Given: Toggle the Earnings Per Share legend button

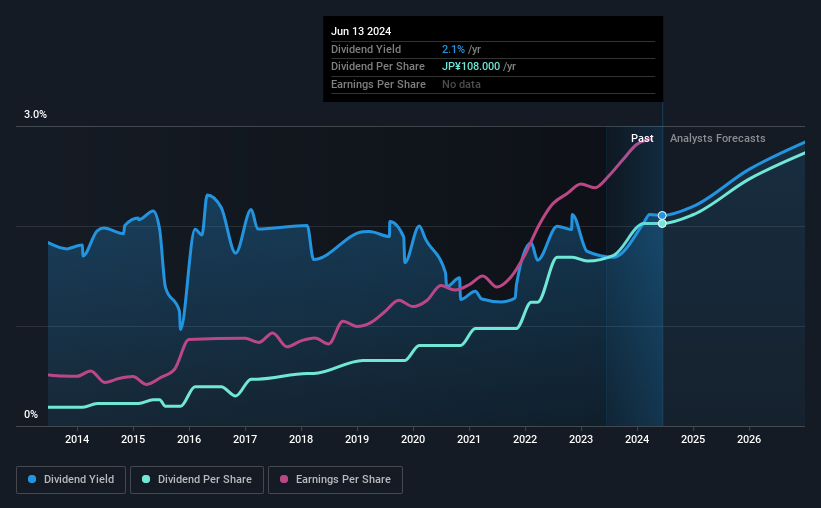Looking at the screenshot, I should coord(335,480).
